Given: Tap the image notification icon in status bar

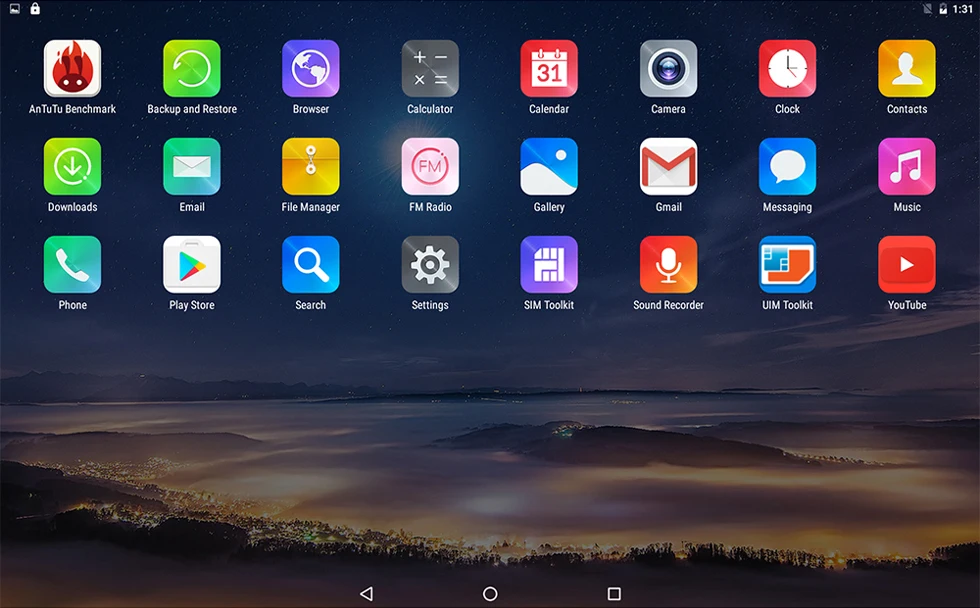Looking at the screenshot, I should 14,9.
